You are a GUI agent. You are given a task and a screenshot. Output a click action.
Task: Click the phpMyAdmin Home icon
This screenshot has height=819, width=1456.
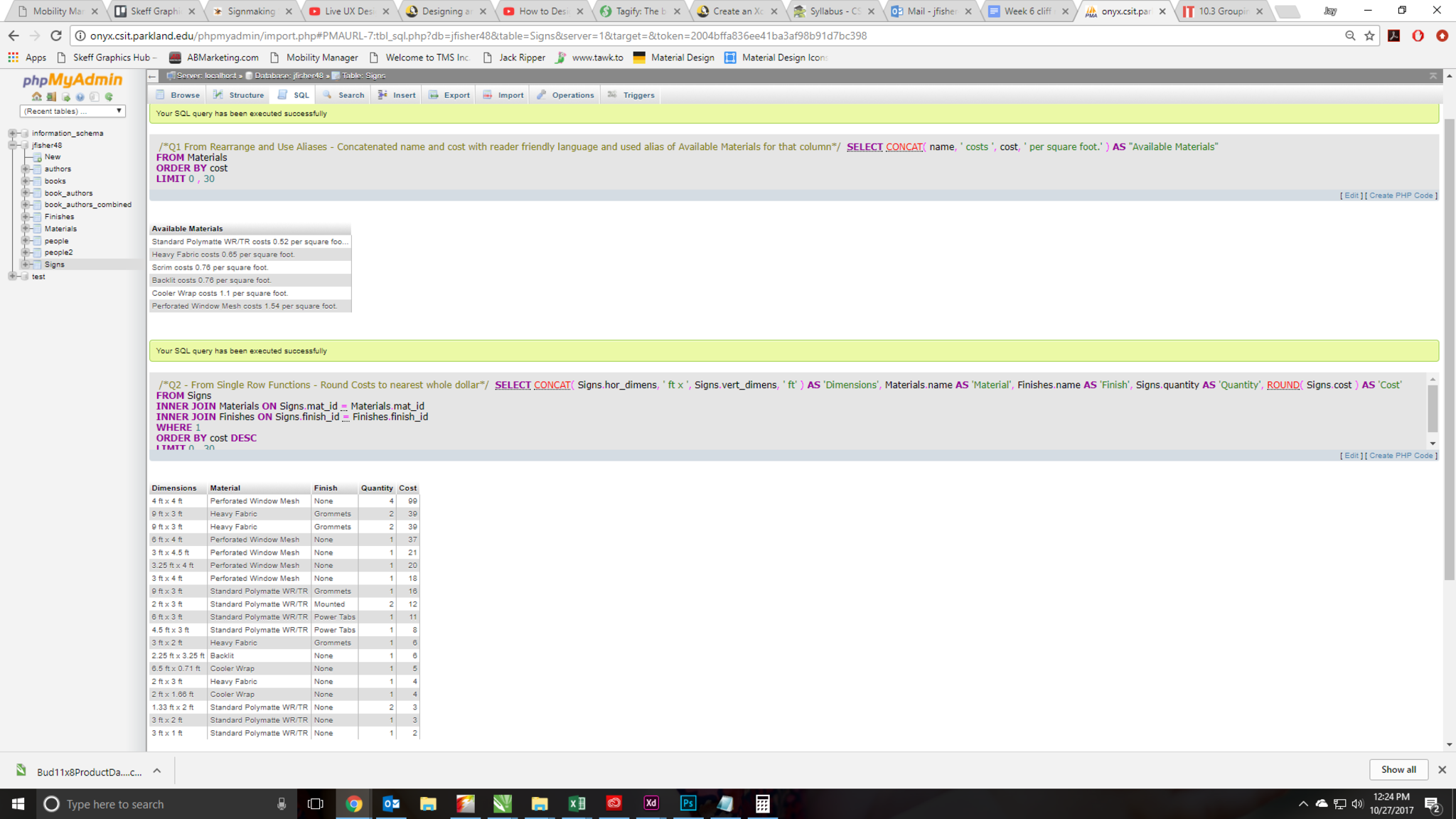pyautogui.click(x=36, y=97)
